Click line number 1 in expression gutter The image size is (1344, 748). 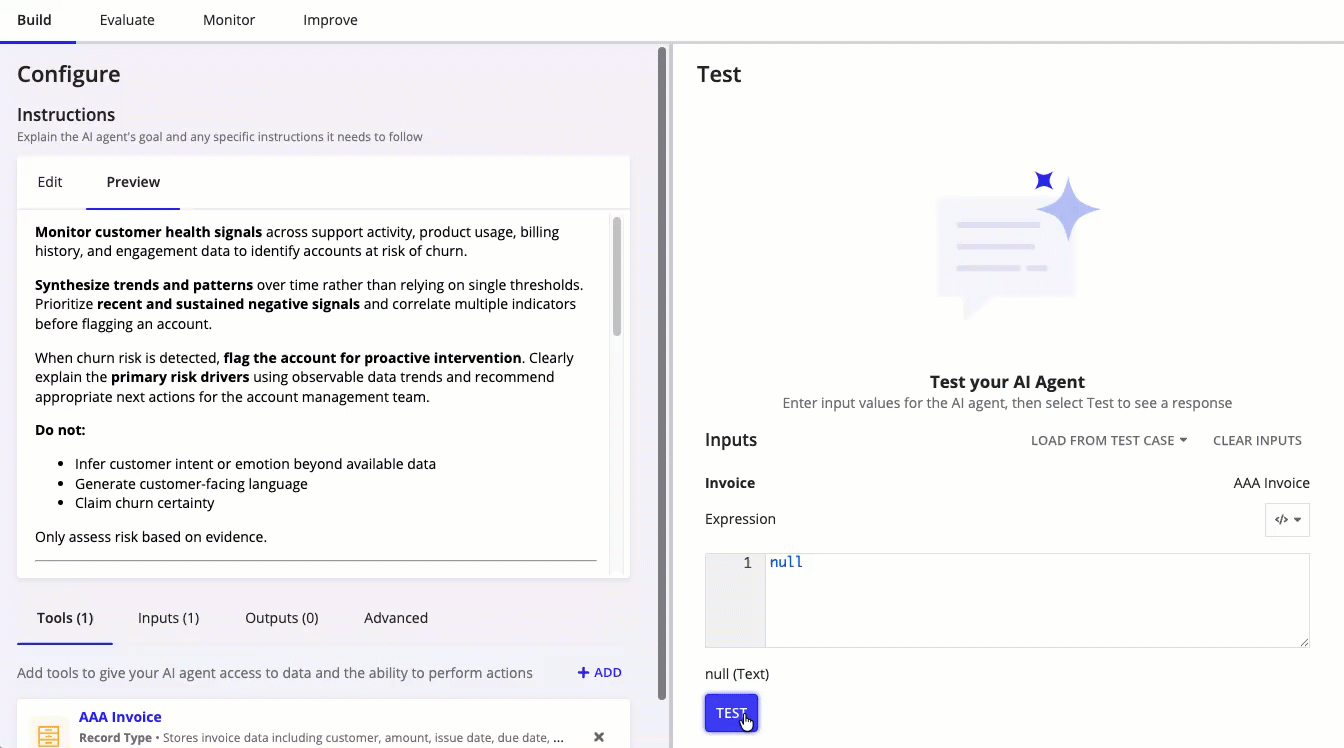click(x=747, y=563)
